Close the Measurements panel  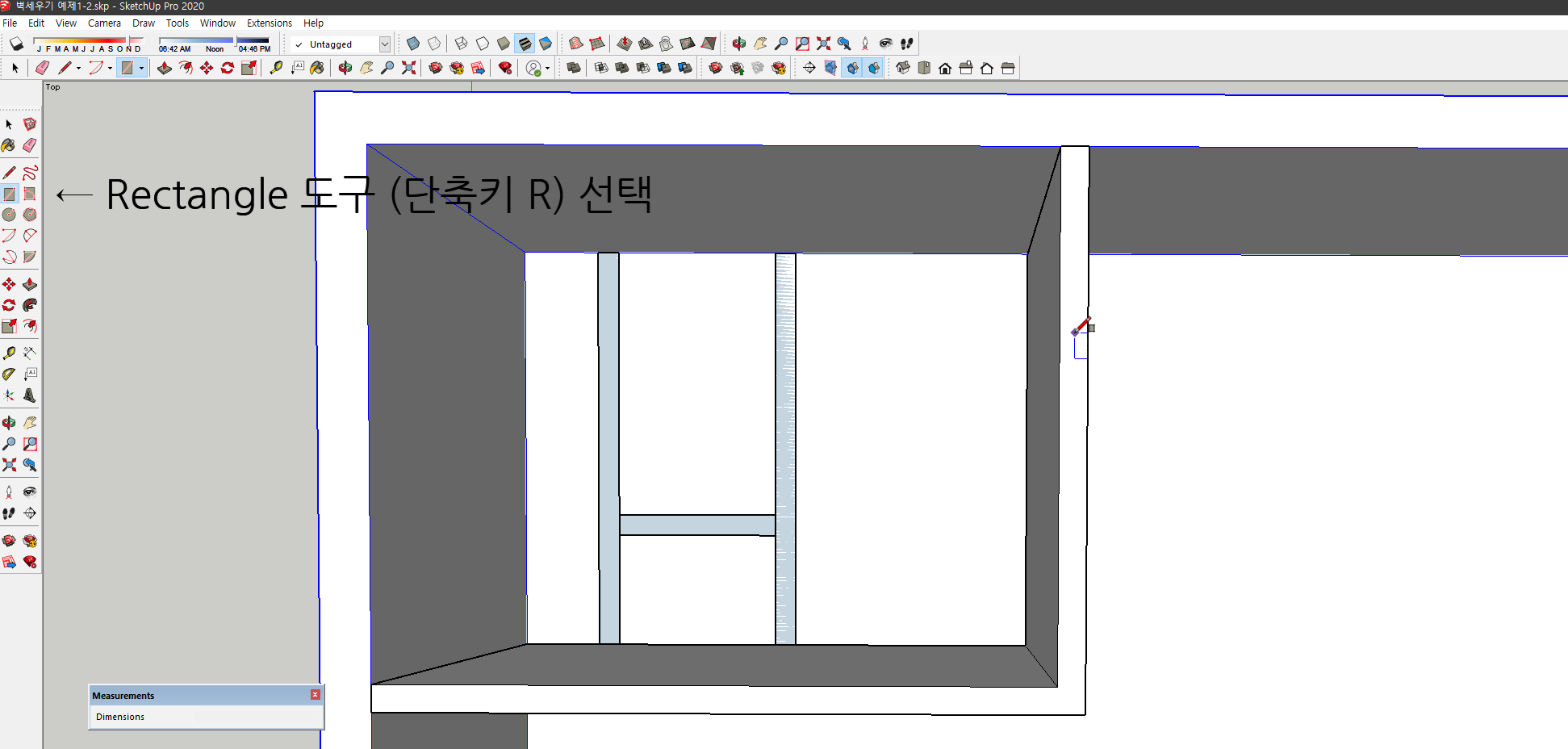coord(314,694)
